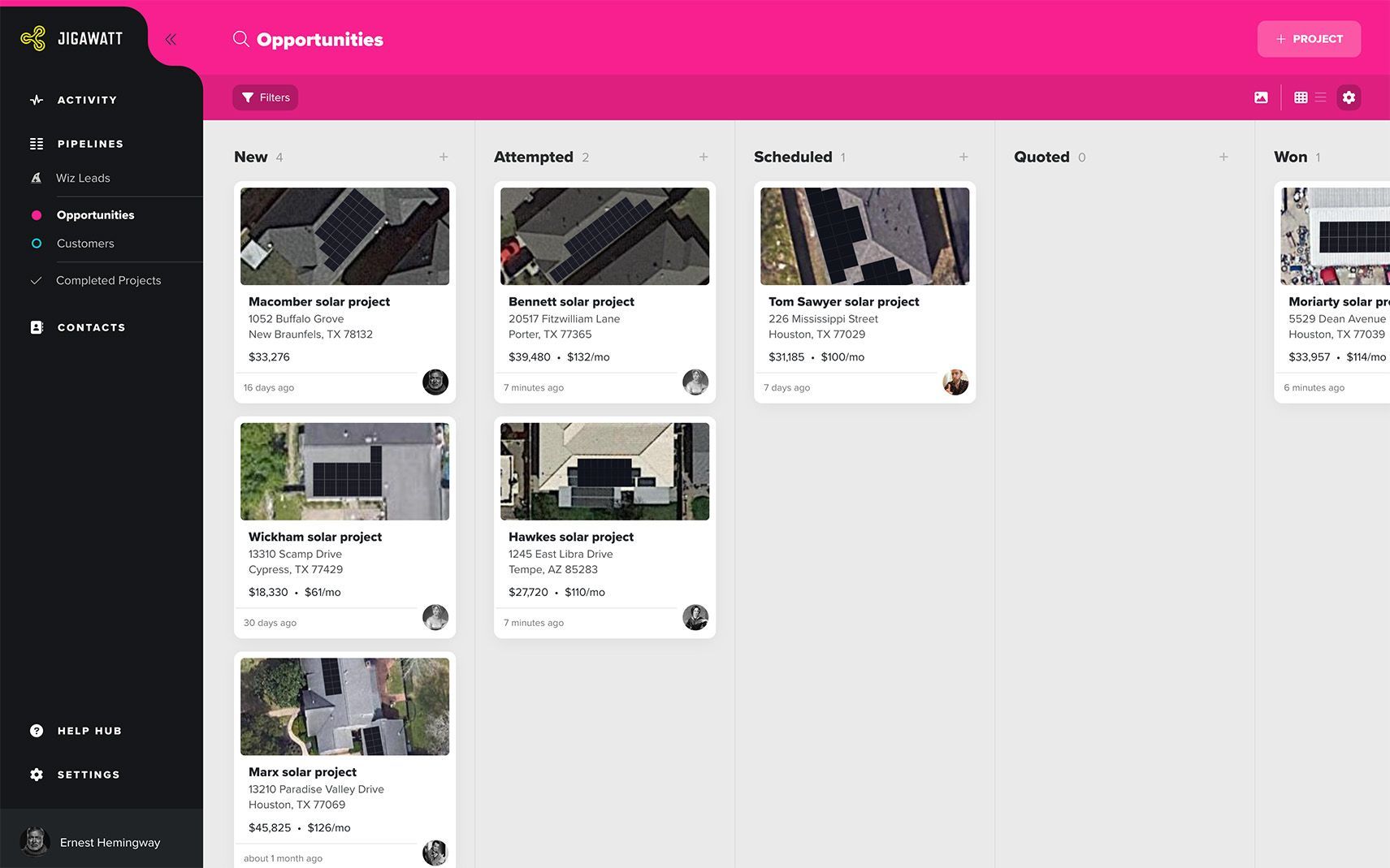Viewport: 1390px width, 868px height.
Task: Open Marx solar project title
Action: [x=302, y=772]
